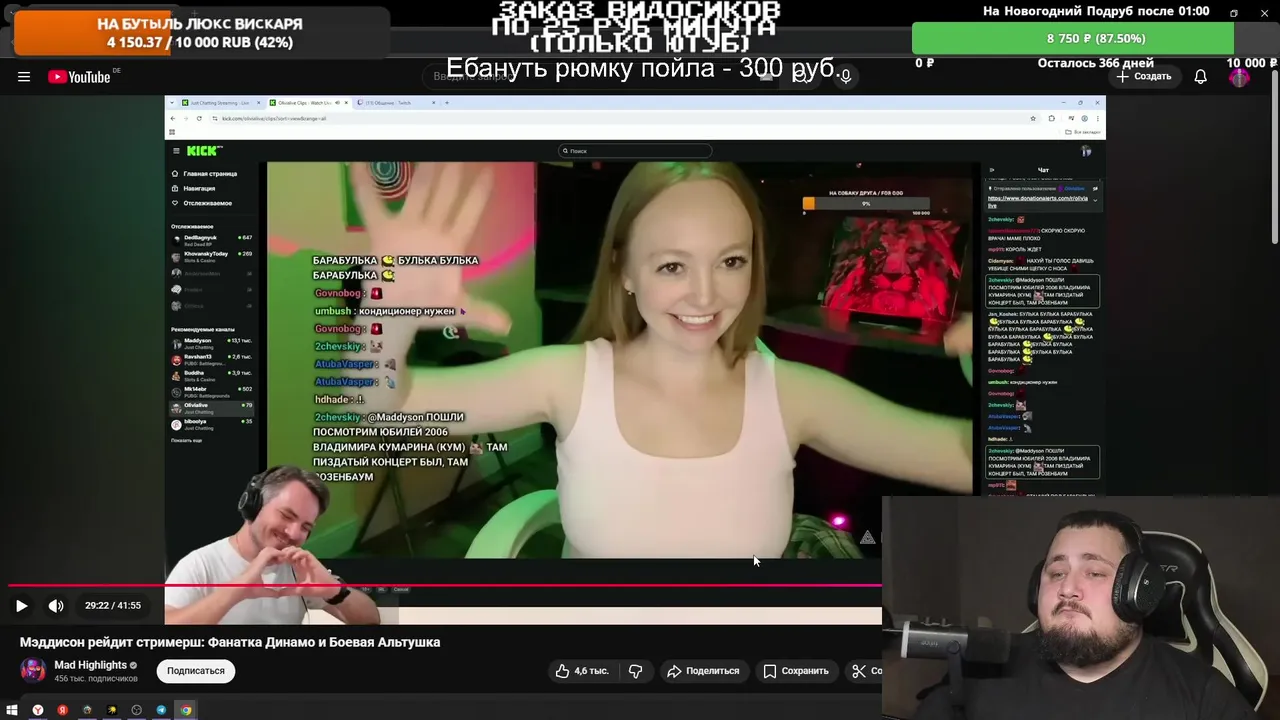
Task: Focus the Kick Поиск search field
Action: [x=635, y=151]
